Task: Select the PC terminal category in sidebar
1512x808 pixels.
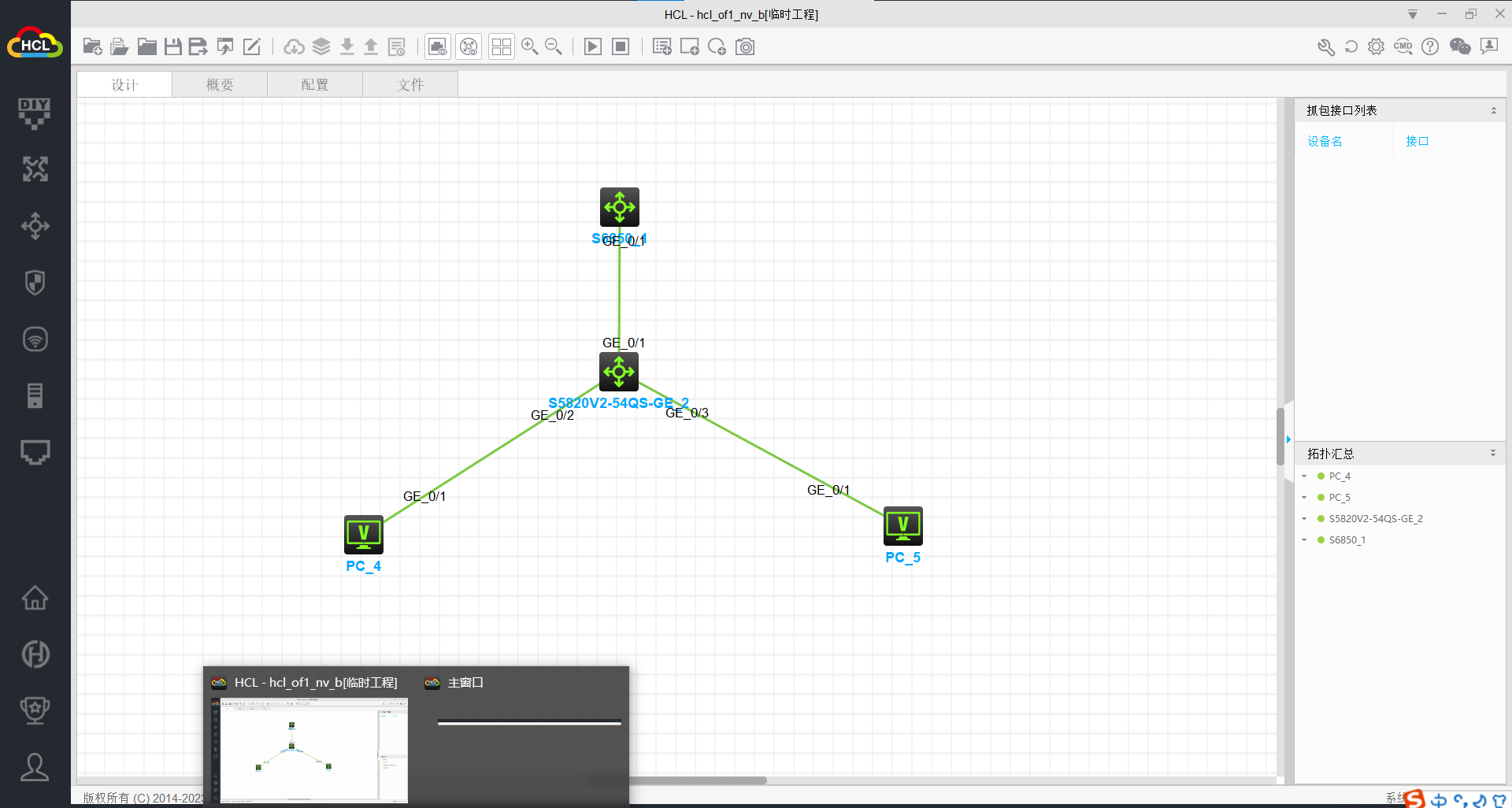Action: [35, 452]
